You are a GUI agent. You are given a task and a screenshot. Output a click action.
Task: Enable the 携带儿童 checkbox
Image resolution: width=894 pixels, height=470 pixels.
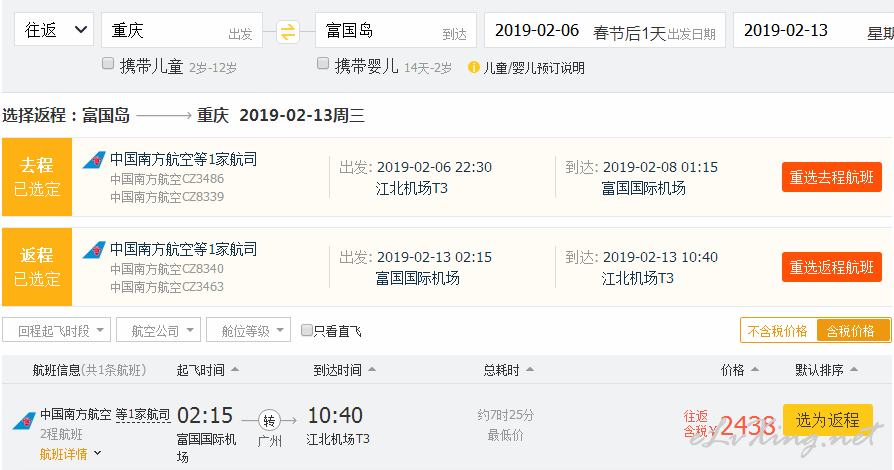pos(108,63)
